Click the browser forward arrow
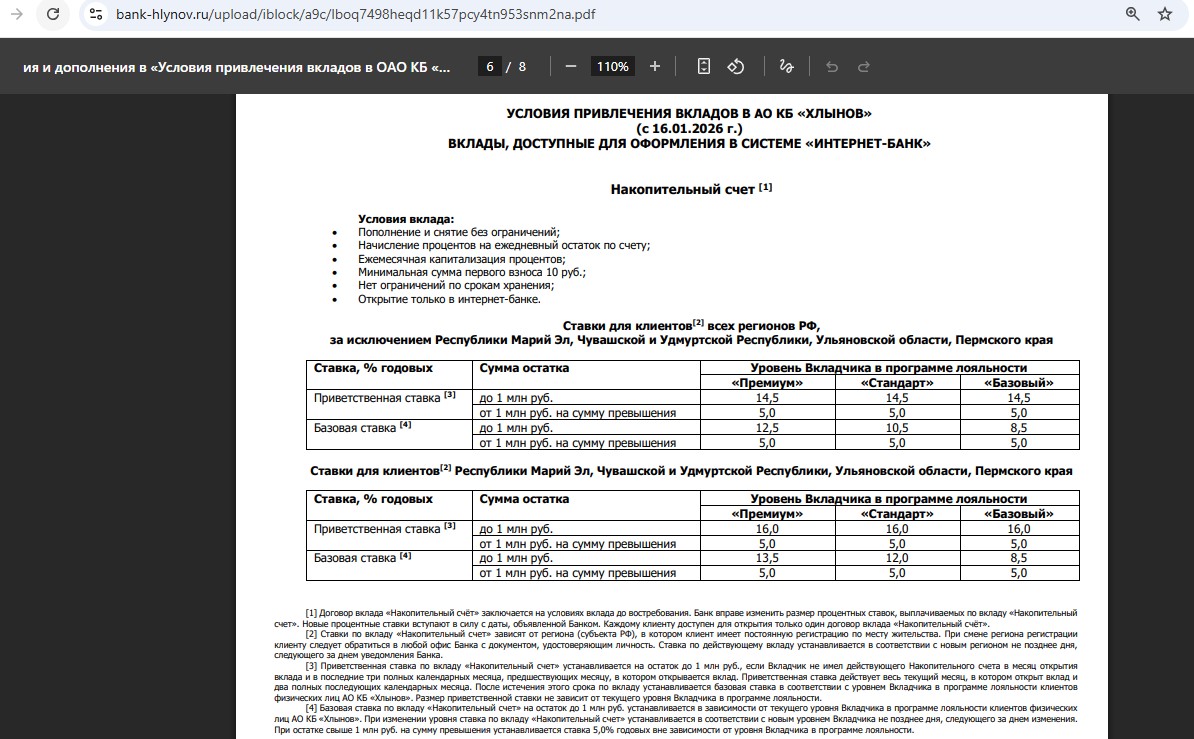The width and height of the screenshot is (1194, 739). [16, 14]
